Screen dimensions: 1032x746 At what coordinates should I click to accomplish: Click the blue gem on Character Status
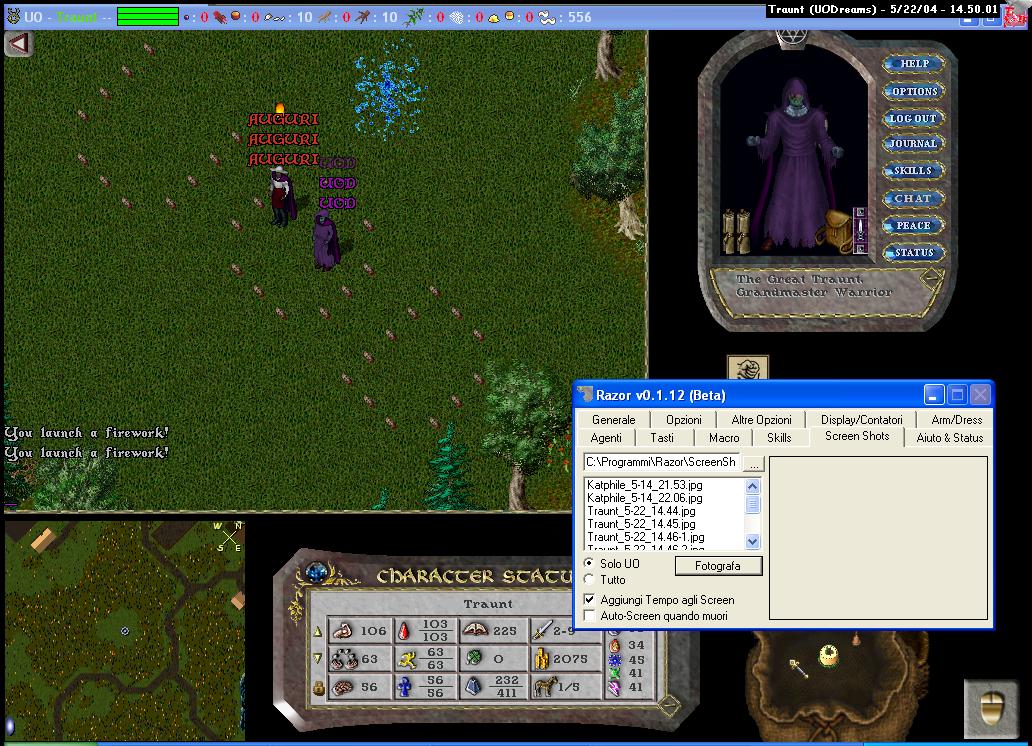(x=317, y=571)
